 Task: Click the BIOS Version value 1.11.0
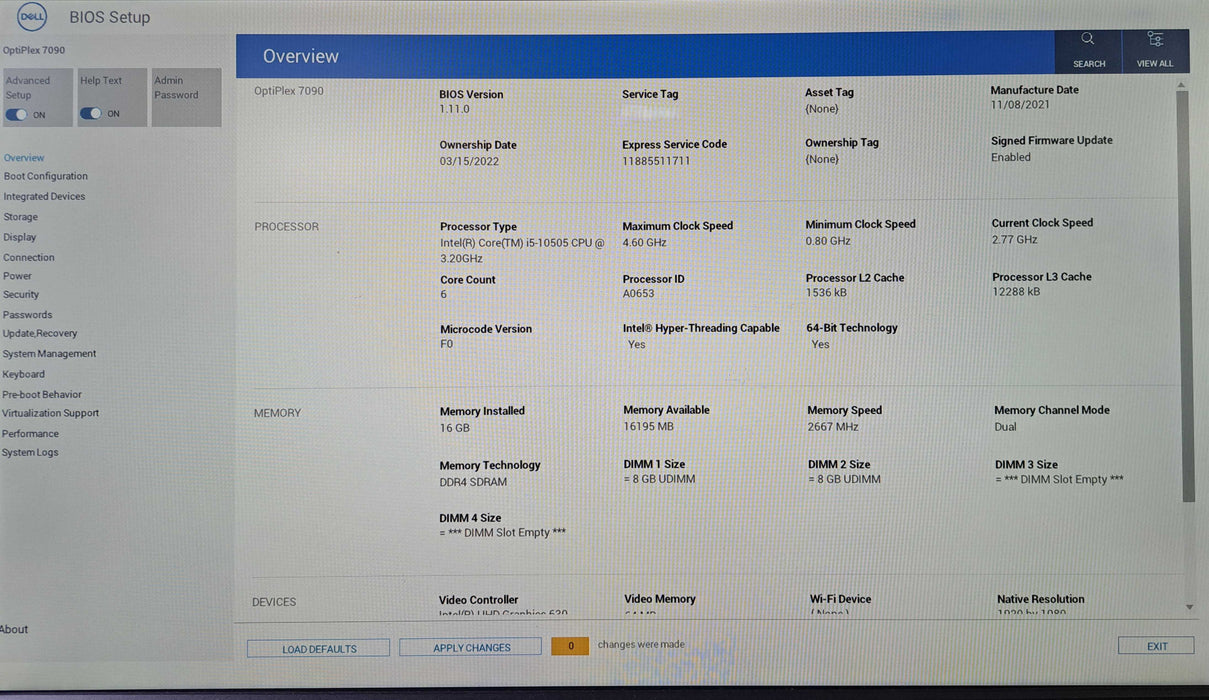[x=454, y=109]
